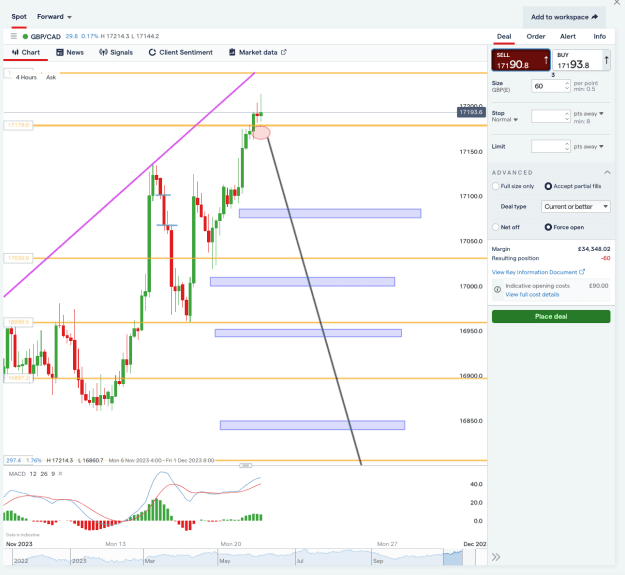The image size is (625, 575).
Task: Click the Place deal button
Action: [551, 316]
